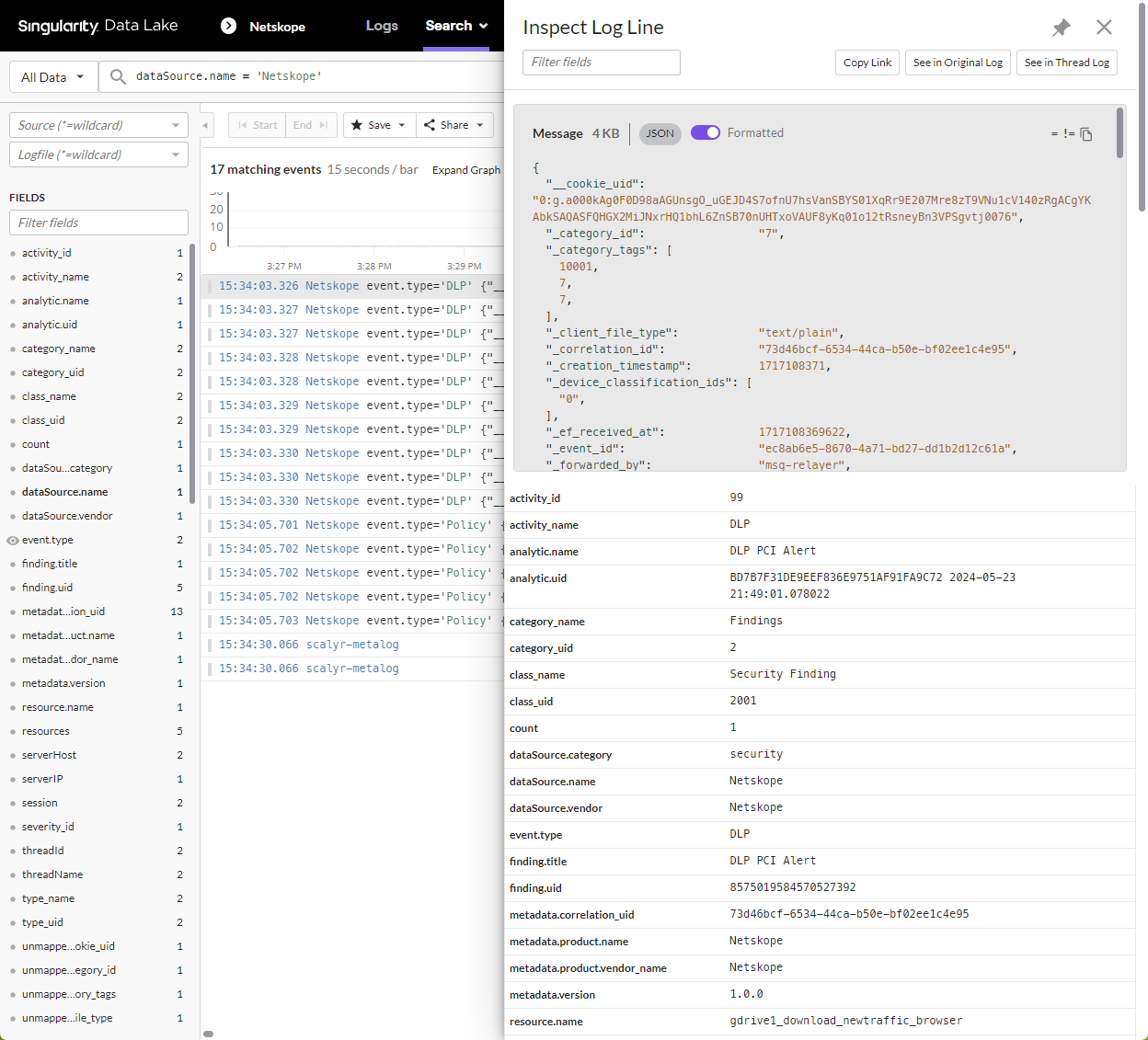Click the Singularity Data Lake logo
Screen dimensions: 1148x1040
point(98,26)
